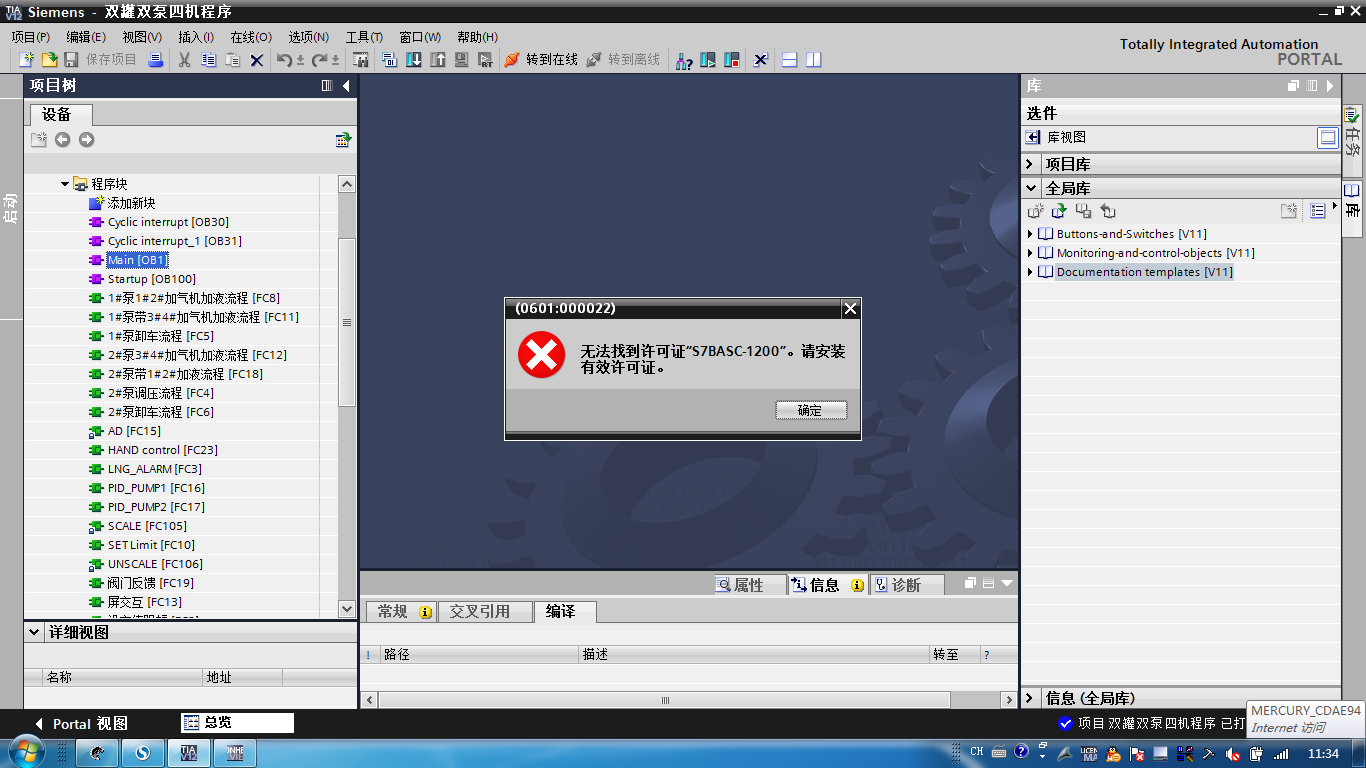Collapse the 程序块 folder in project tree
Image resolution: width=1366 pixels, height=768 pixels.
coord(65,184)
